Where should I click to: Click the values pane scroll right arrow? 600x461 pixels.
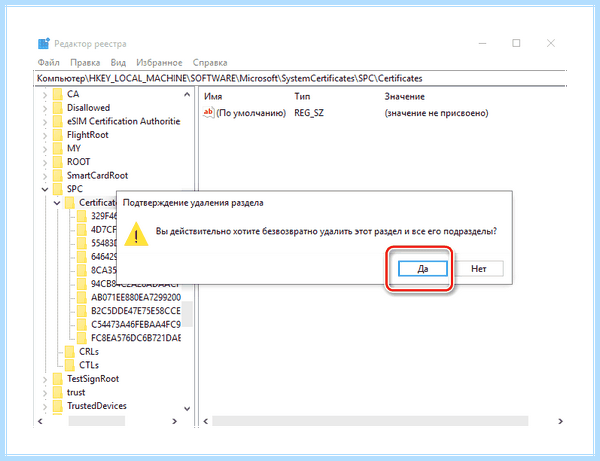coord(560,421)
